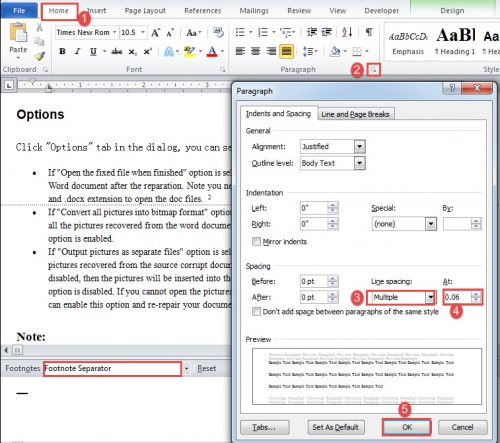Open Line and Page Breaks tab

(x=355, y=114)
